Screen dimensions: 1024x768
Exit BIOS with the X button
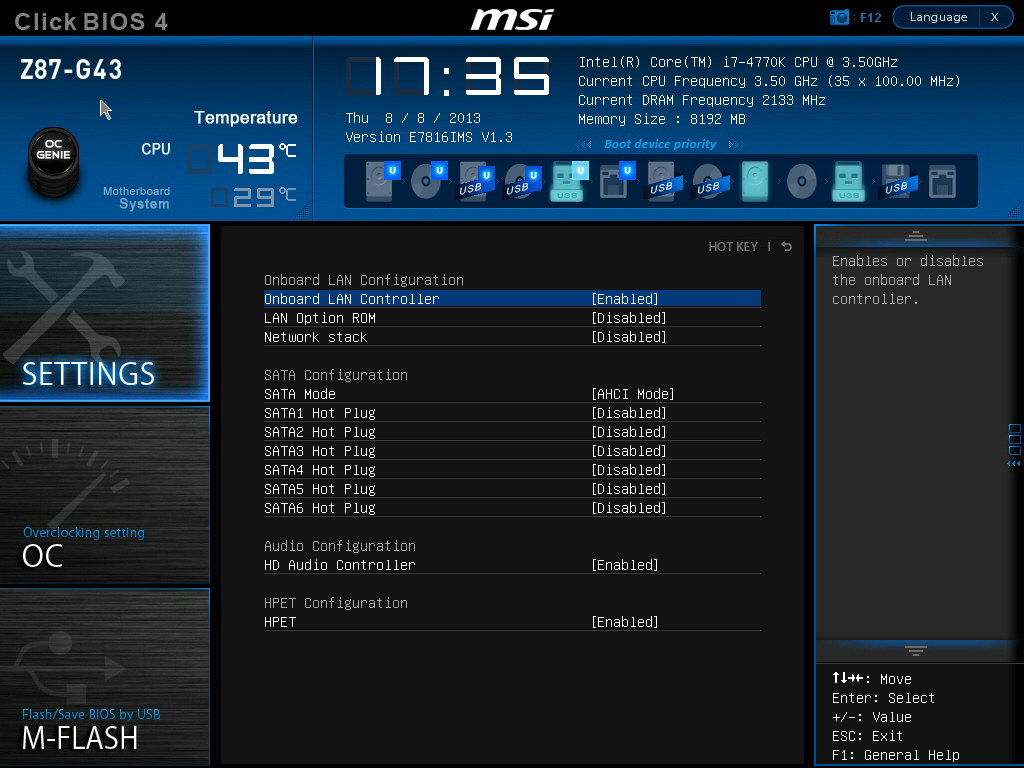pyautogui.click(x=995, y=17)
